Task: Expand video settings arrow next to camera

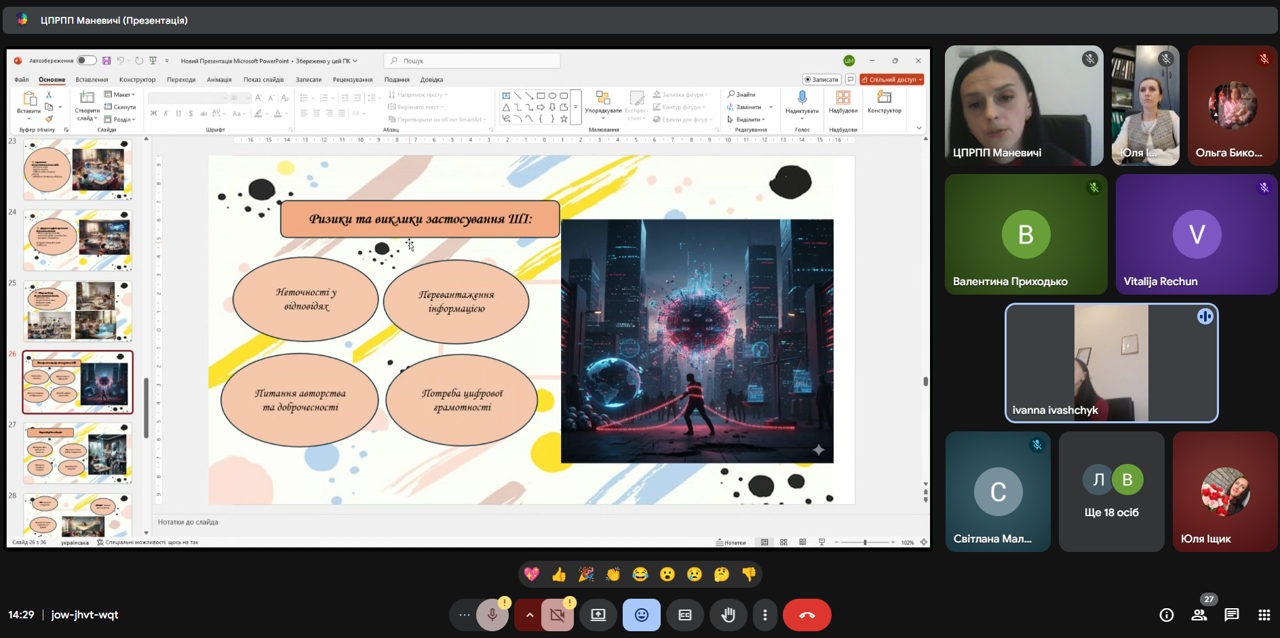Action: click(529, 615)
